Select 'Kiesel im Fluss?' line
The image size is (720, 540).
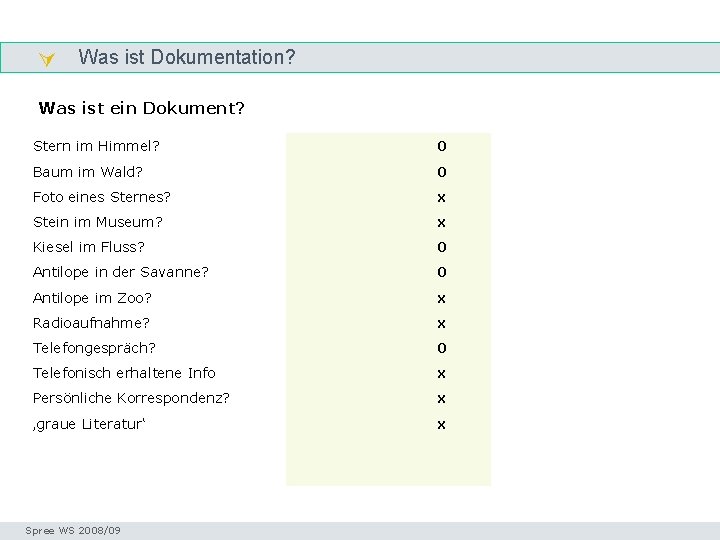(89, 247)
